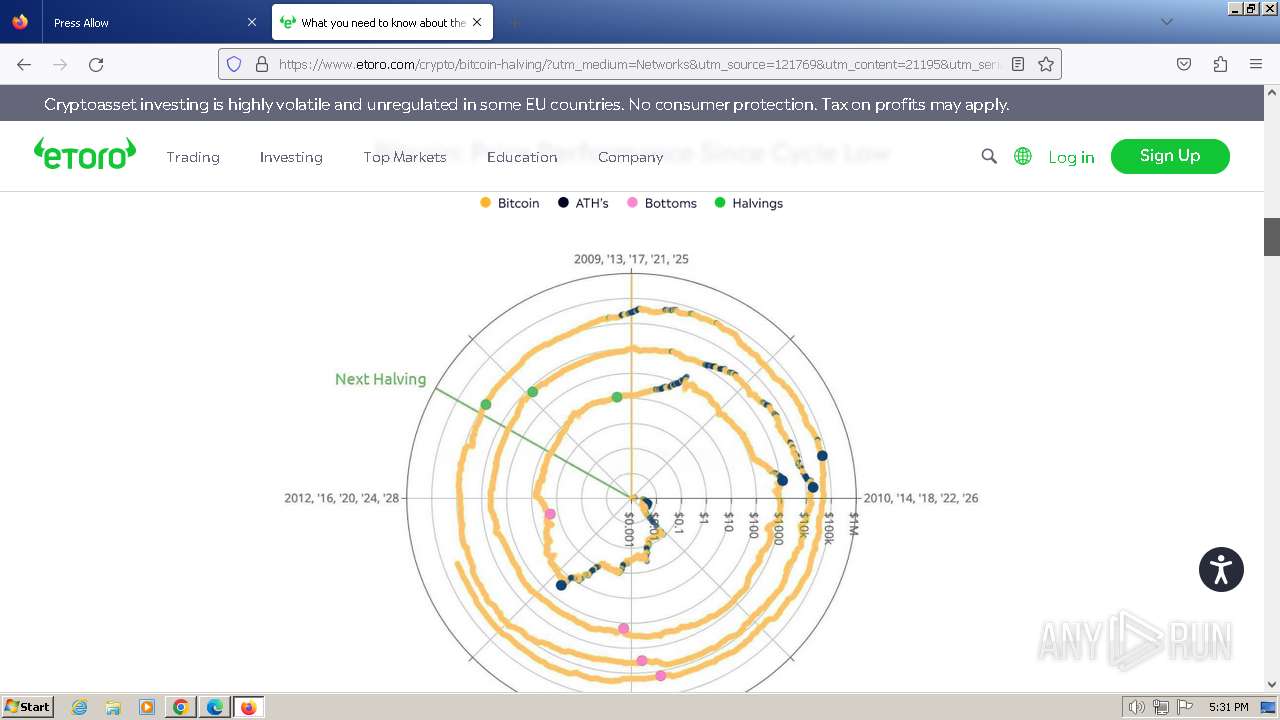The image size is (1280, 720).
Task: Open language selector globe
Action: 1023,156
